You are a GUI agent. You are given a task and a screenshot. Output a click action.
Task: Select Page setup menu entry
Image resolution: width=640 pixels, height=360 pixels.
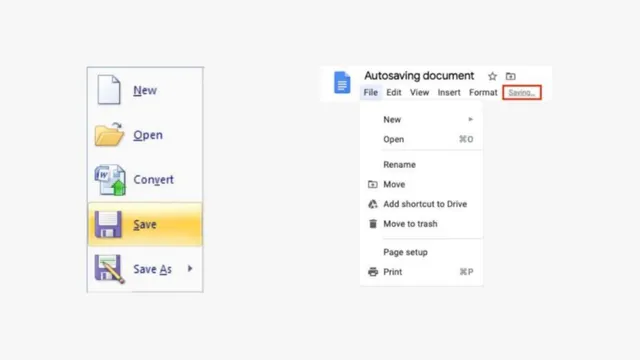click(405, 252)
